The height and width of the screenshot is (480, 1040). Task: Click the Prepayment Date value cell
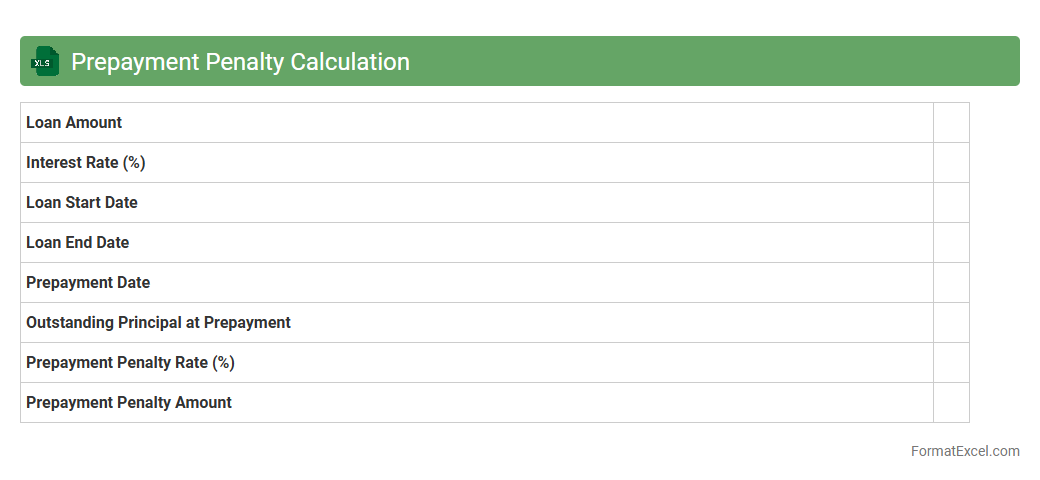pos(951,282)
